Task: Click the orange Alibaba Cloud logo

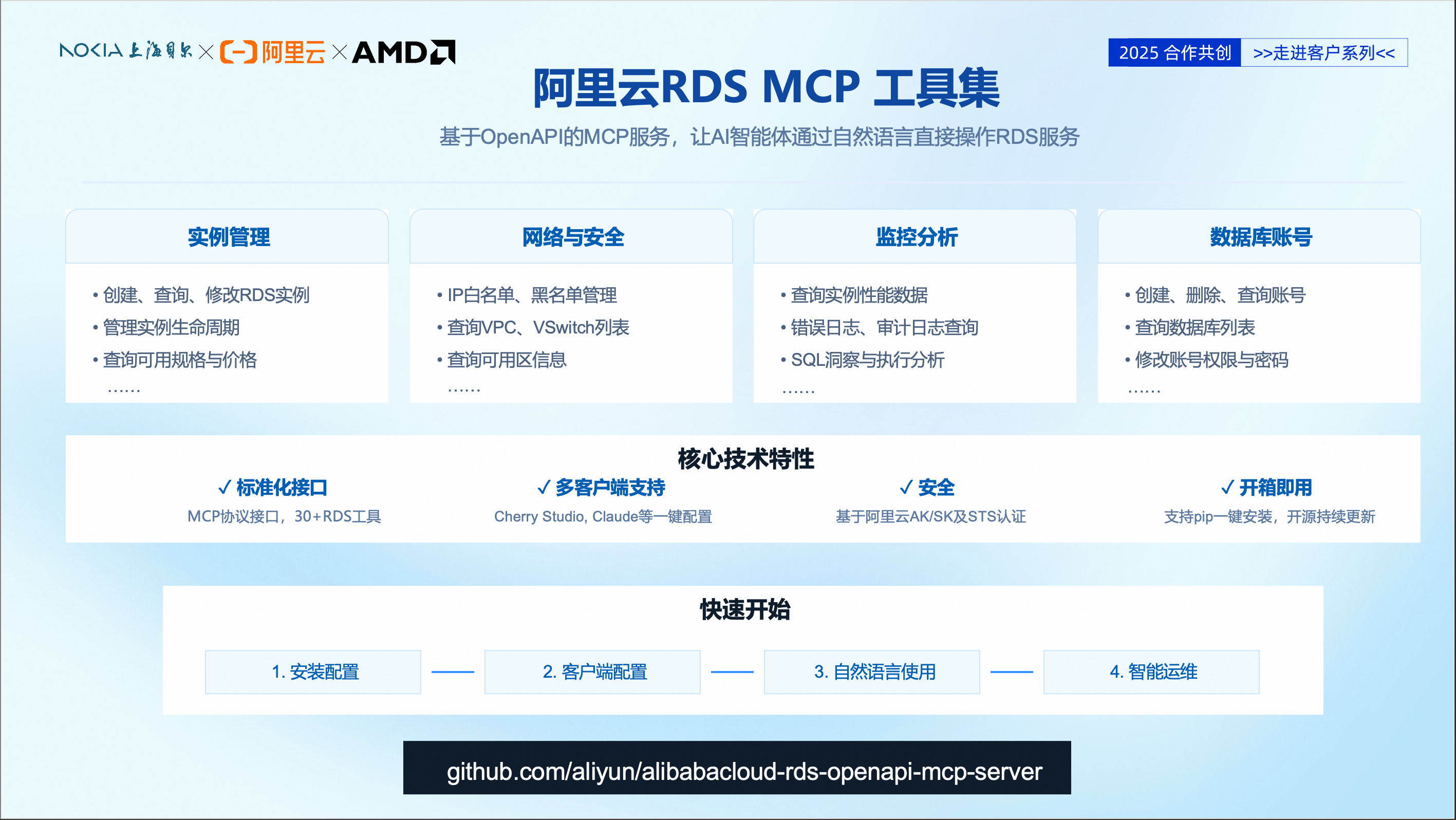Action: coord(272,52)
